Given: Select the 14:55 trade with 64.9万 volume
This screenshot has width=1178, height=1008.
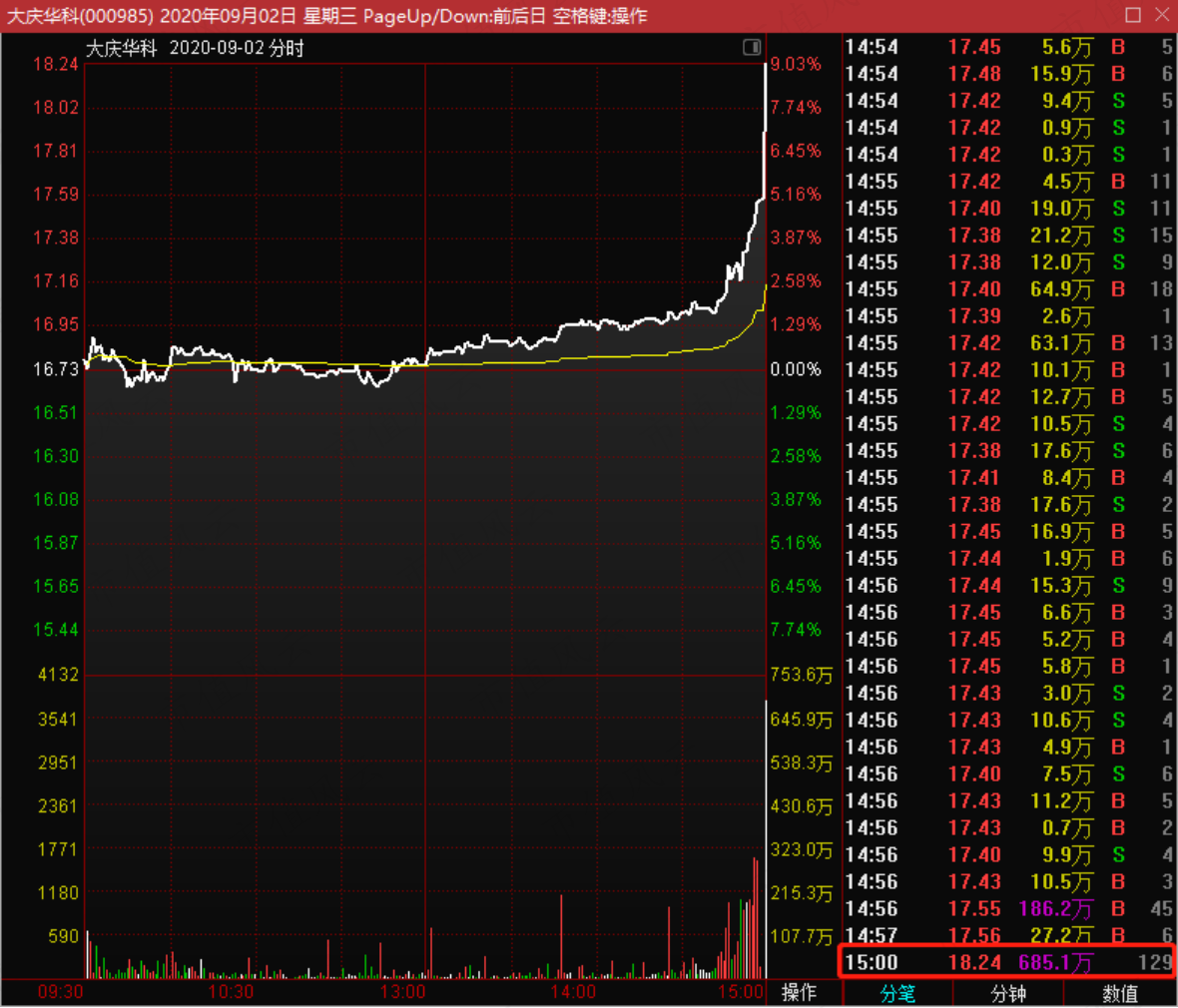Looking at the screenshot, I should (x=1006, y=289).
